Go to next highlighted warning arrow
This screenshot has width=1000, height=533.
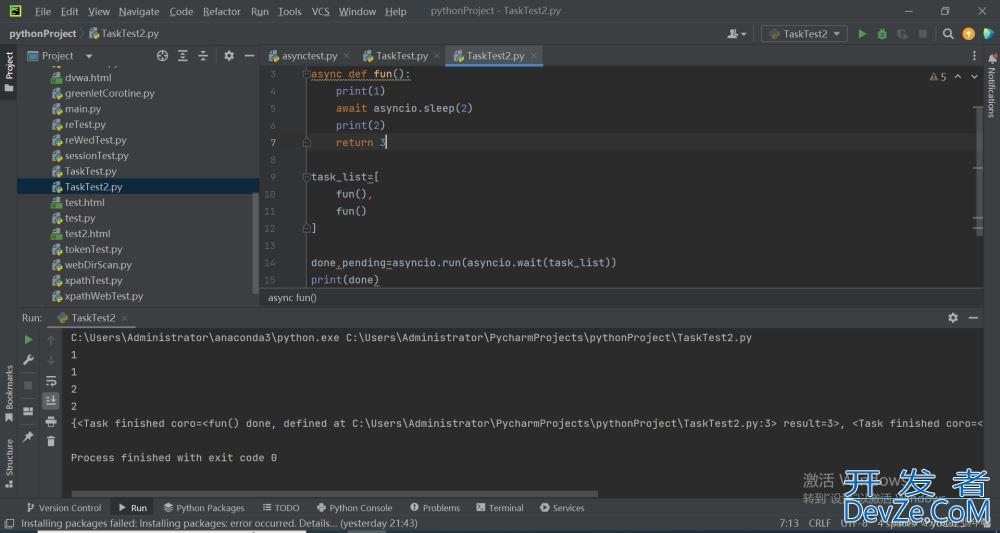(x=974, y=77)
